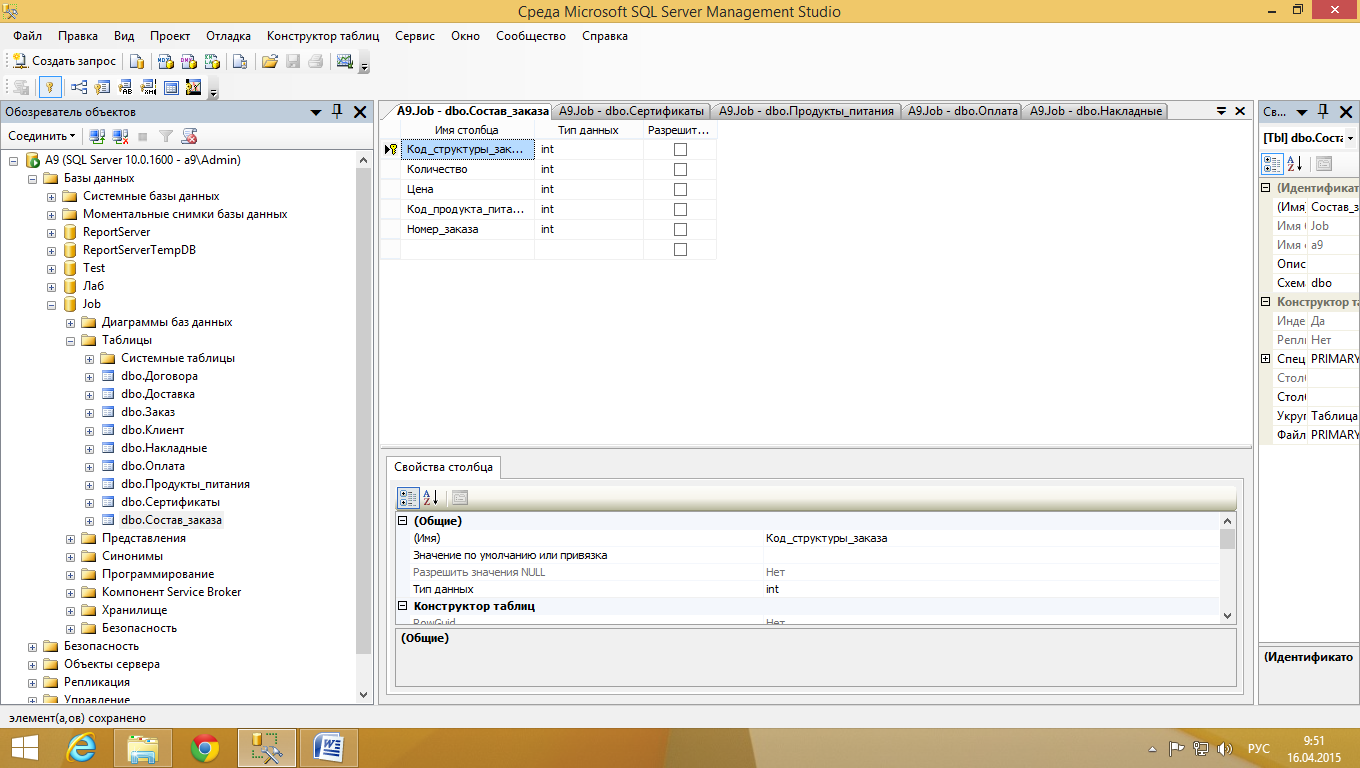1360x768 pixels.
Task: Toggle Allow Nulls for Код_продукта_питания row
Action: (680, 209)
